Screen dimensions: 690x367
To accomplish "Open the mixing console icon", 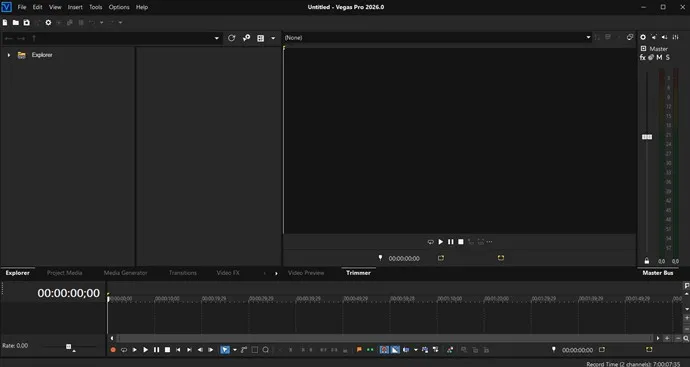I will pos(675,37).
